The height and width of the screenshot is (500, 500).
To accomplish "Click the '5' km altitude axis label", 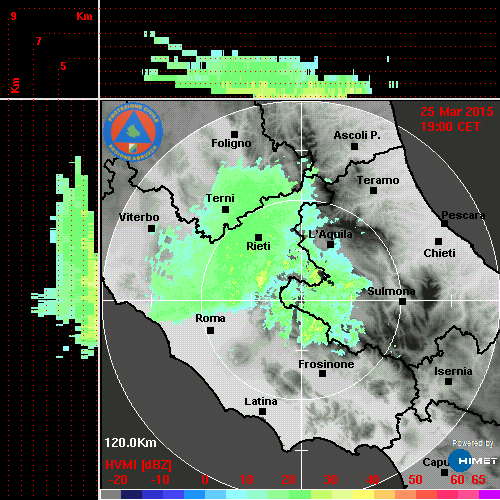I will click(x=63, y=66).
